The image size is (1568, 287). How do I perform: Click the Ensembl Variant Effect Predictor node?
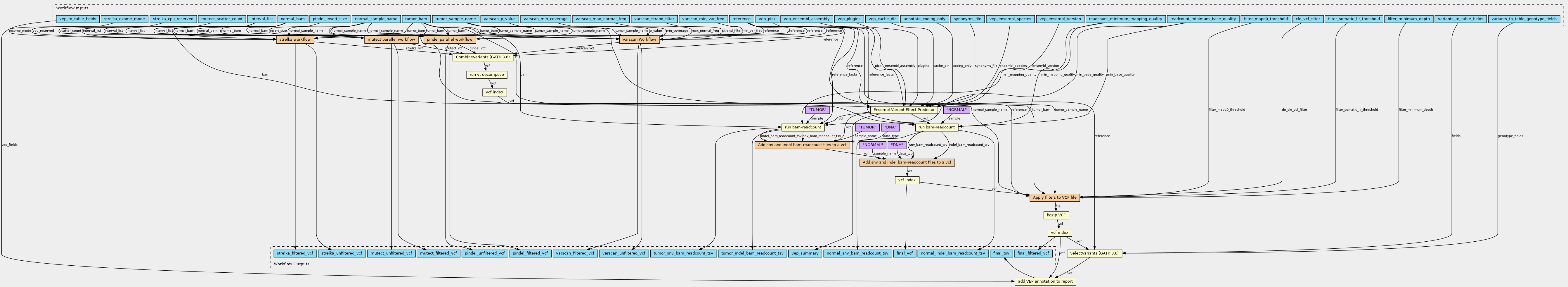[x=903, y=110]
